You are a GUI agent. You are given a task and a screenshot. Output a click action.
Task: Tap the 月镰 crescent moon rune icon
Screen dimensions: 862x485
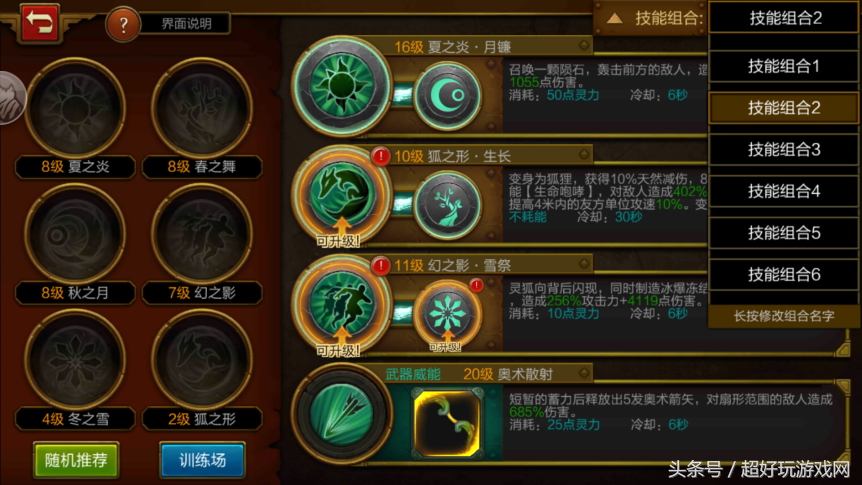(447, 96)
